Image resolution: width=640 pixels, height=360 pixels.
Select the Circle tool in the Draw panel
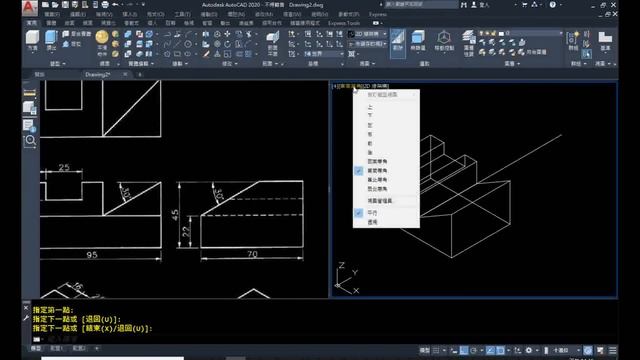(187, 44)
